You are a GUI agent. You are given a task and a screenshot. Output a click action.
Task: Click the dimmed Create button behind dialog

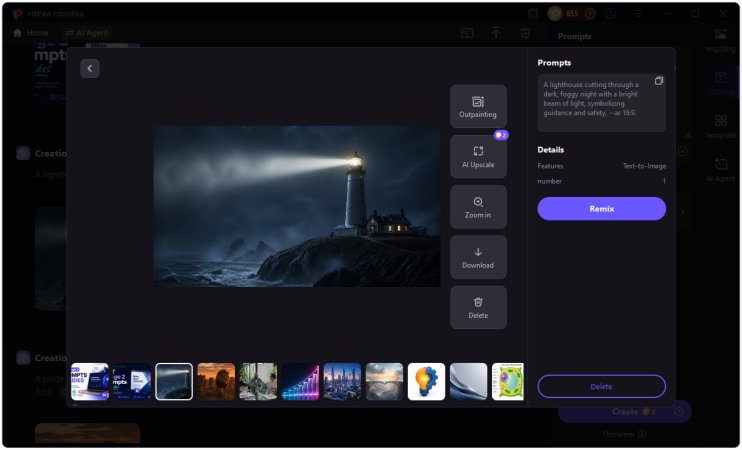(x=625, y=412)
